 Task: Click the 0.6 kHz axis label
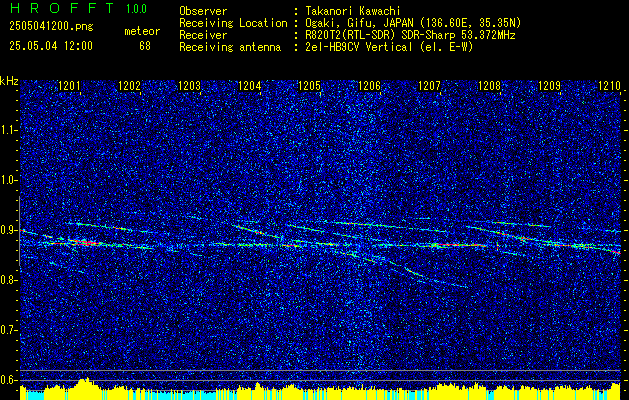click(x=9, y=380)
